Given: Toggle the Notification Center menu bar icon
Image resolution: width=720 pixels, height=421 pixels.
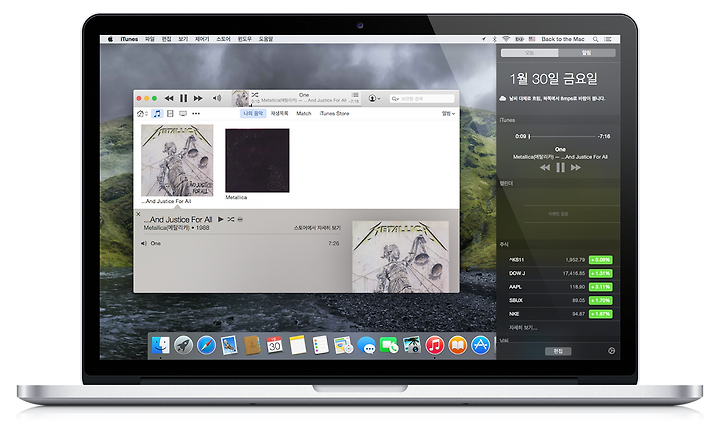Looking at the screenshot, I should pos(608,39).
